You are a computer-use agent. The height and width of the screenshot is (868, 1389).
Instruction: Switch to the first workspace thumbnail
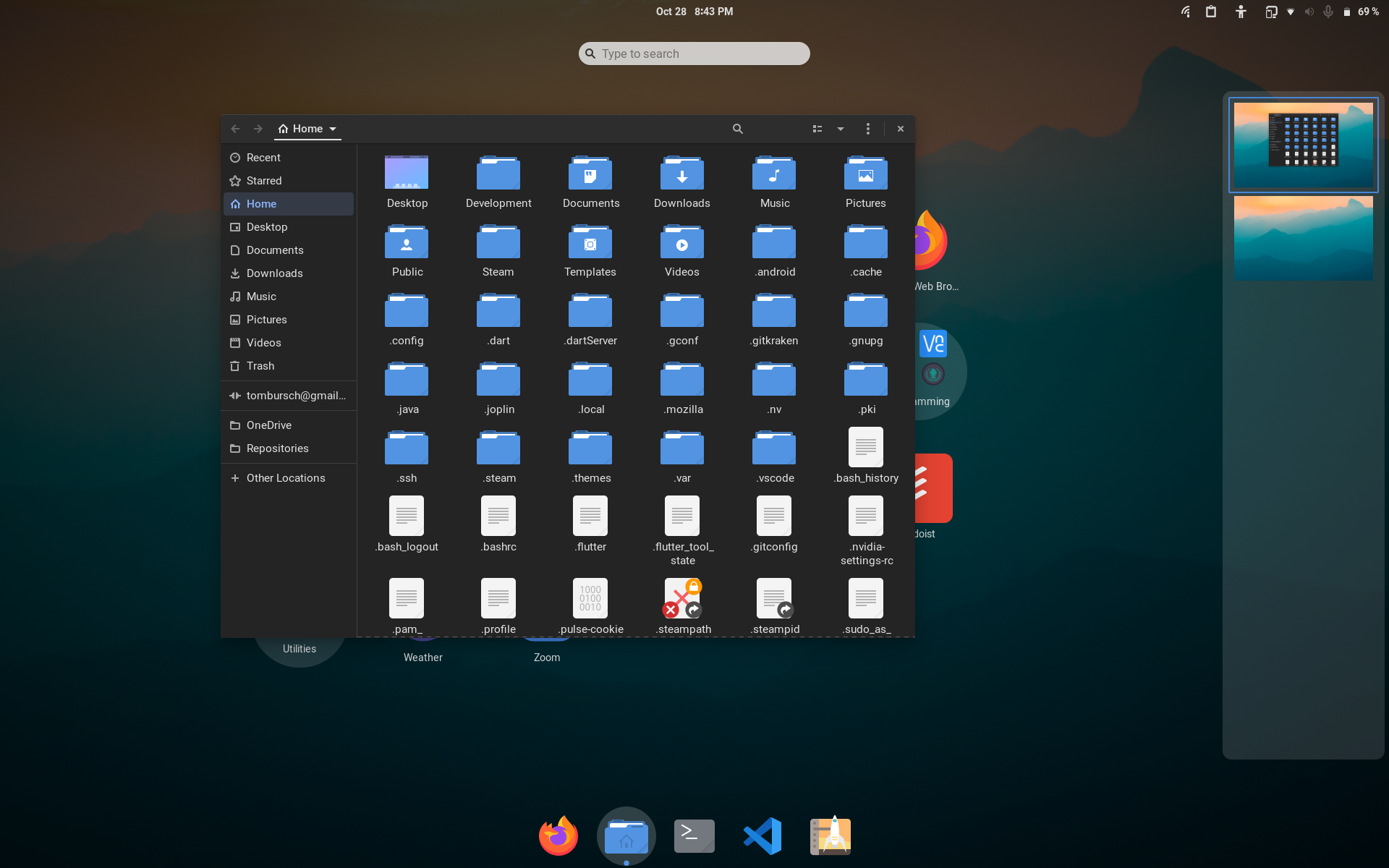click(x=1303, y=145)
